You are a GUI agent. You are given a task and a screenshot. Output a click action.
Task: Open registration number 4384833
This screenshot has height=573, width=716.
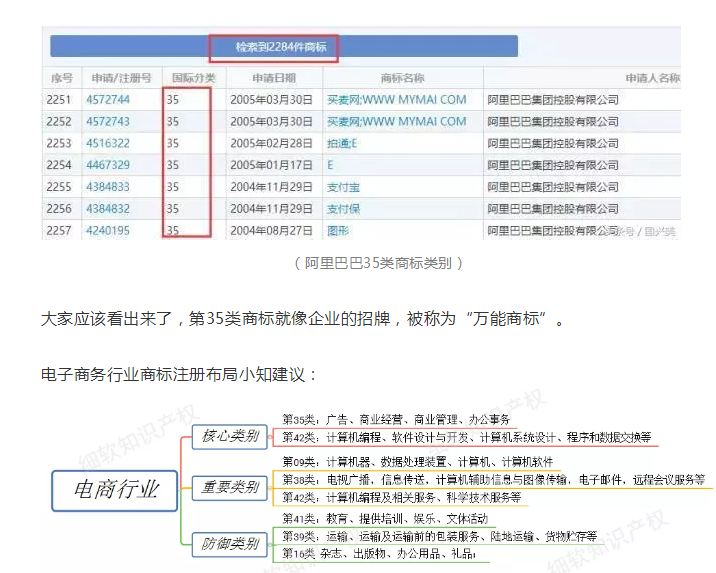pyautogui.click(x=107, y=187)
